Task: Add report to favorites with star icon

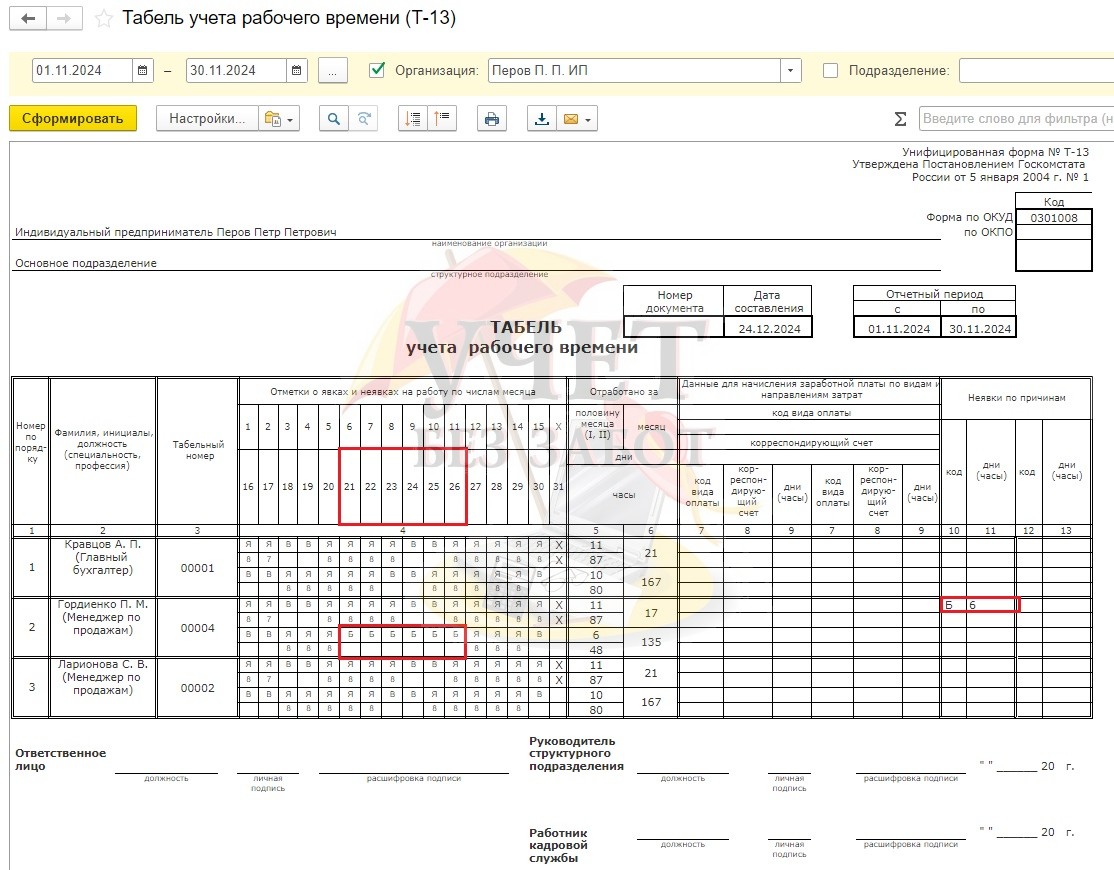Action: (104, 18)
